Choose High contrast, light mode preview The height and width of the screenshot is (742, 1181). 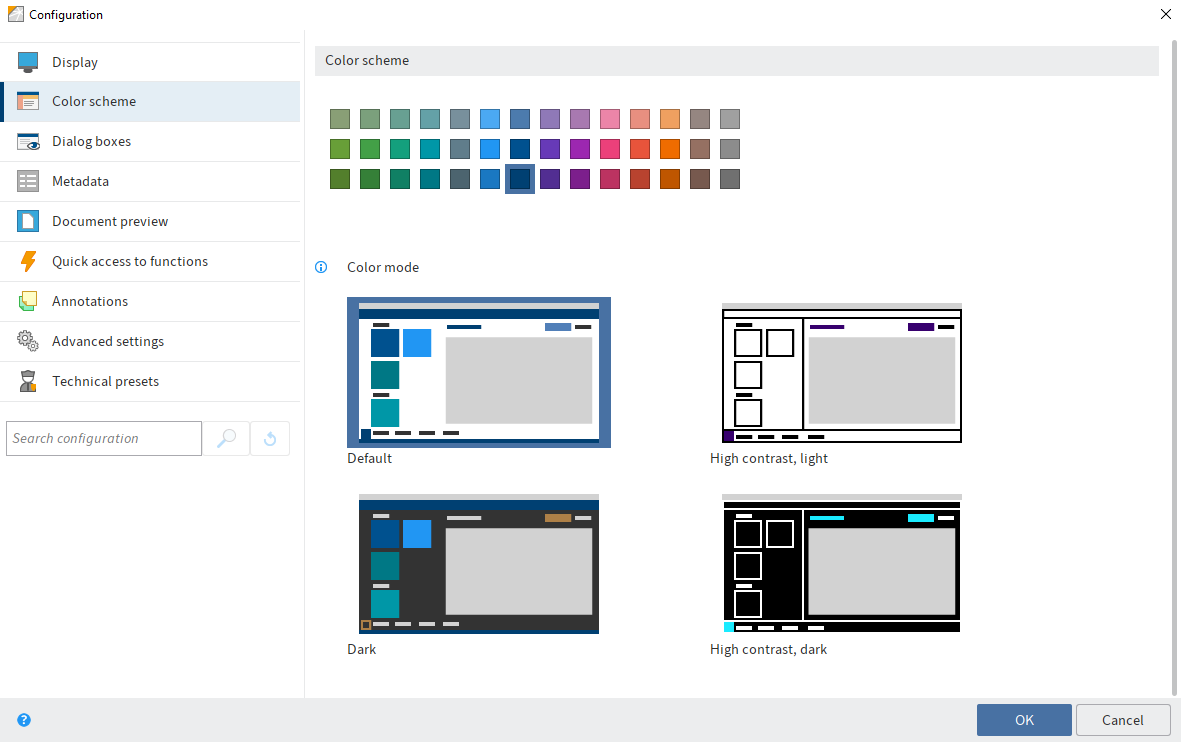tap(841, 373)
